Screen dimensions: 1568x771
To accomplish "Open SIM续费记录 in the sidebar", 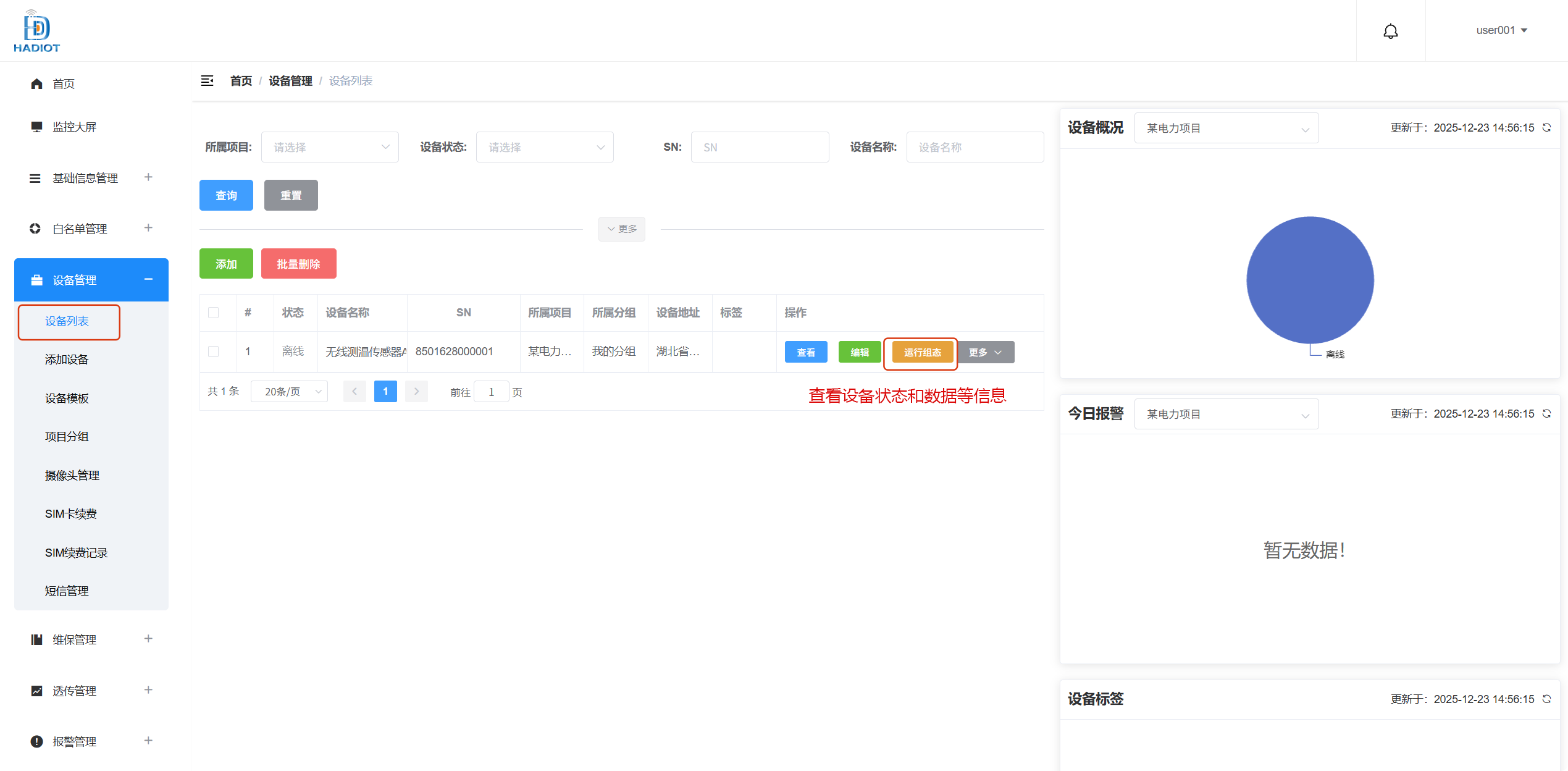I will 77,553.
